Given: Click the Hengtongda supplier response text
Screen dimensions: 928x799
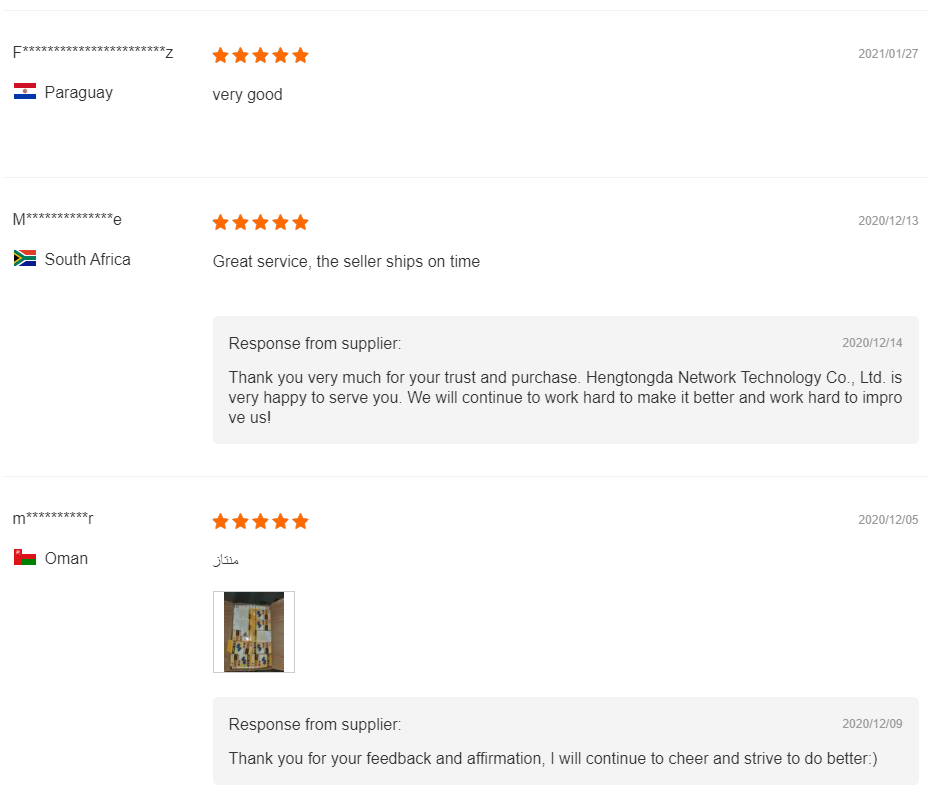Looking at the screenshot, I should click(565, 397).
